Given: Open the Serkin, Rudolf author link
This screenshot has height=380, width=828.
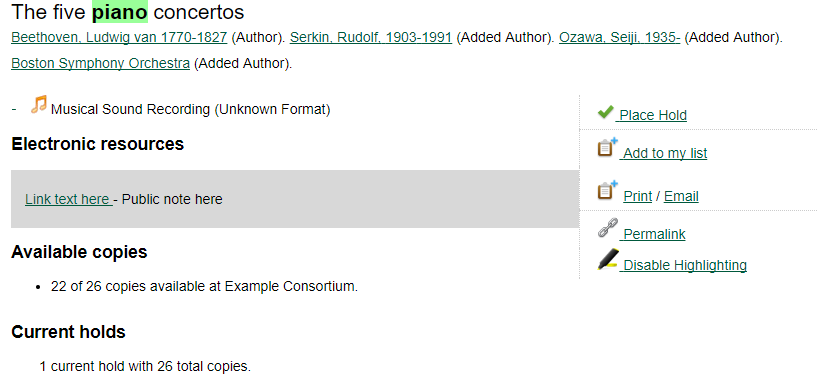Looking at the screenshot, I should pyautogui.click(x=371, y=37).
